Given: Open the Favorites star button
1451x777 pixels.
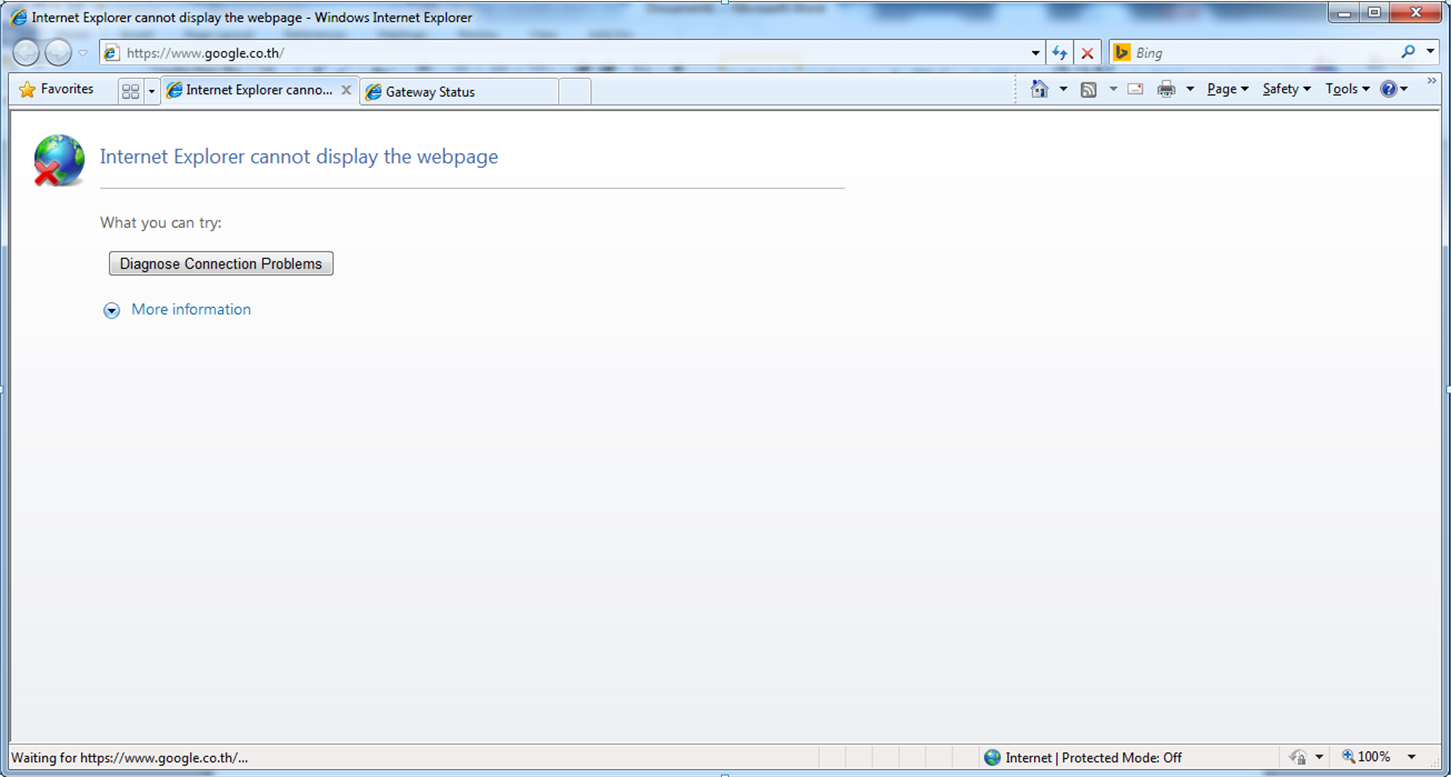Looking at the screenshot, I should click(x=56, y=89).
